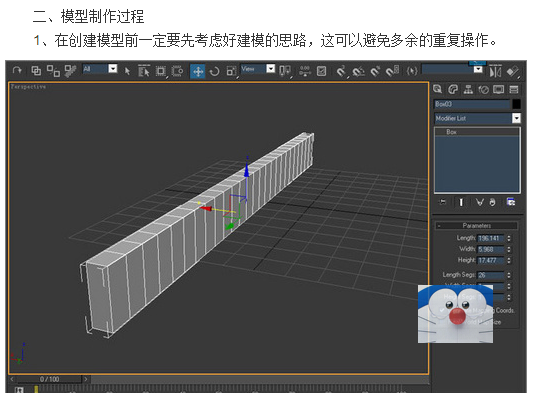Toggle the keyboard shortcut override icon

(321, 71)
